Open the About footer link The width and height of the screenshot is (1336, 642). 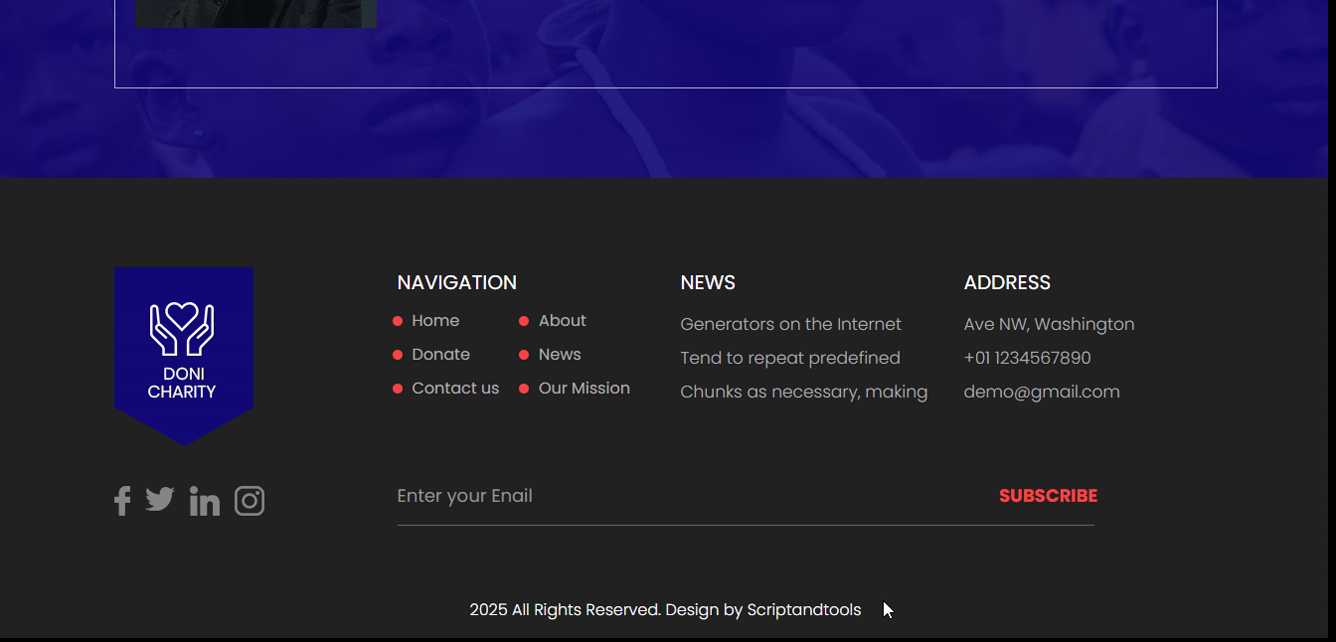click(562, 321)
